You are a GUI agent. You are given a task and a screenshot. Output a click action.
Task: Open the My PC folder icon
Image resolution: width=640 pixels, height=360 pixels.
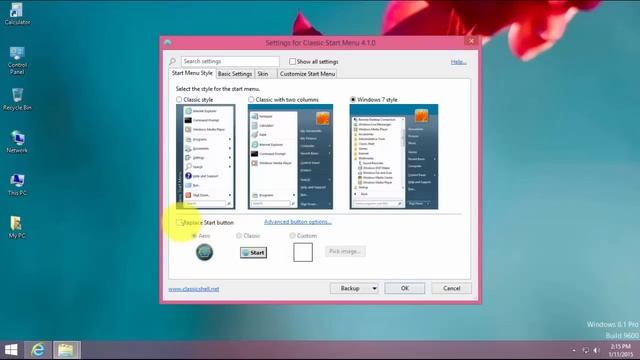[x=17, y=227]
